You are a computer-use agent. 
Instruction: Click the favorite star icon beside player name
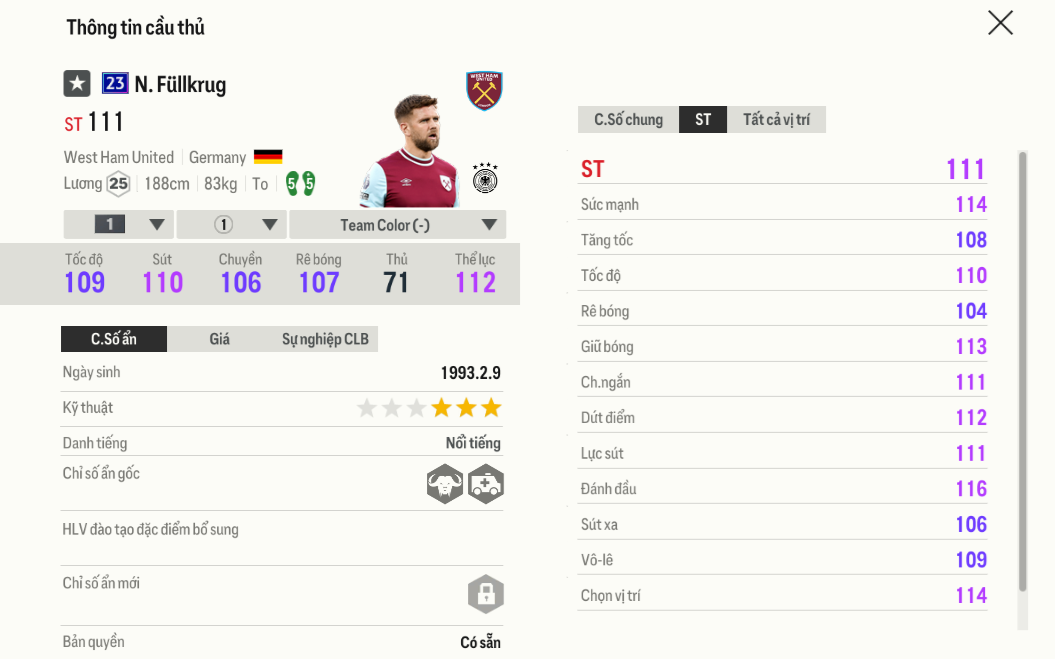click(x=77, y=84)
